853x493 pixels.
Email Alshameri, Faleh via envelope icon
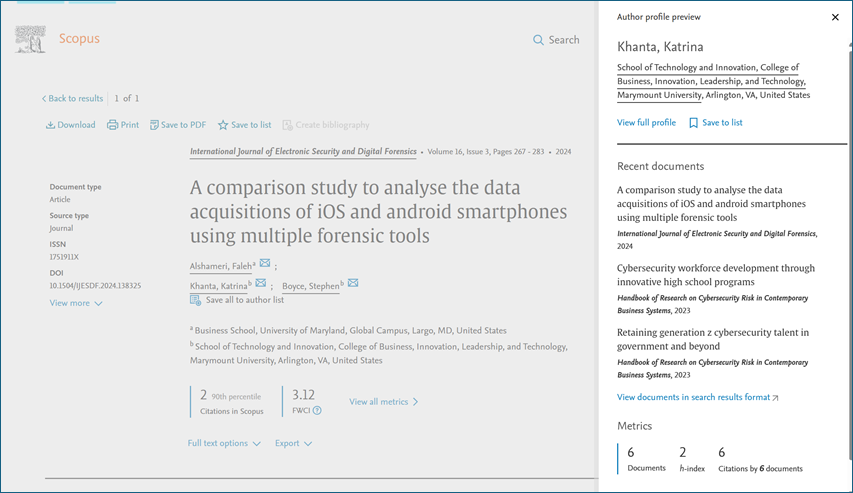coord(265,264)
